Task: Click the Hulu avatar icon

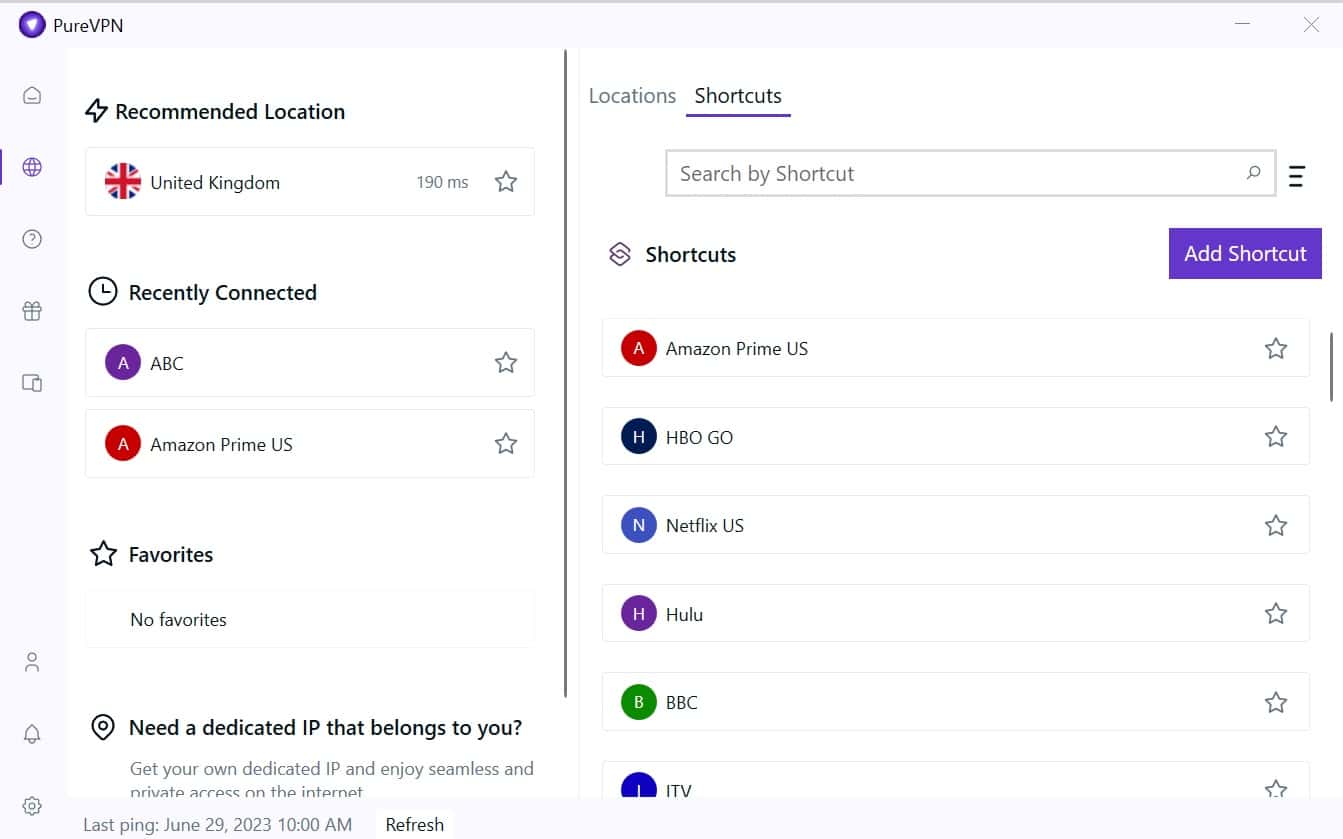Action: (639, 614)
